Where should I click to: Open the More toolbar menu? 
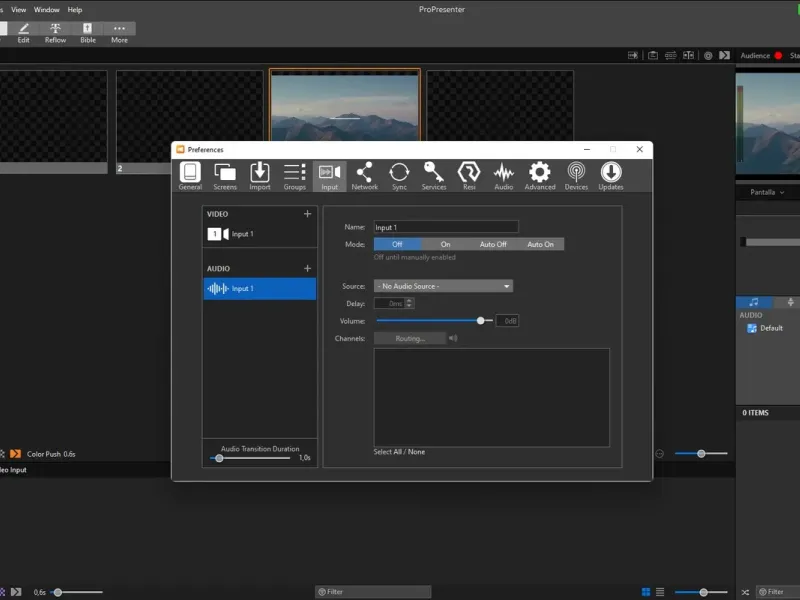pos(119,33)
